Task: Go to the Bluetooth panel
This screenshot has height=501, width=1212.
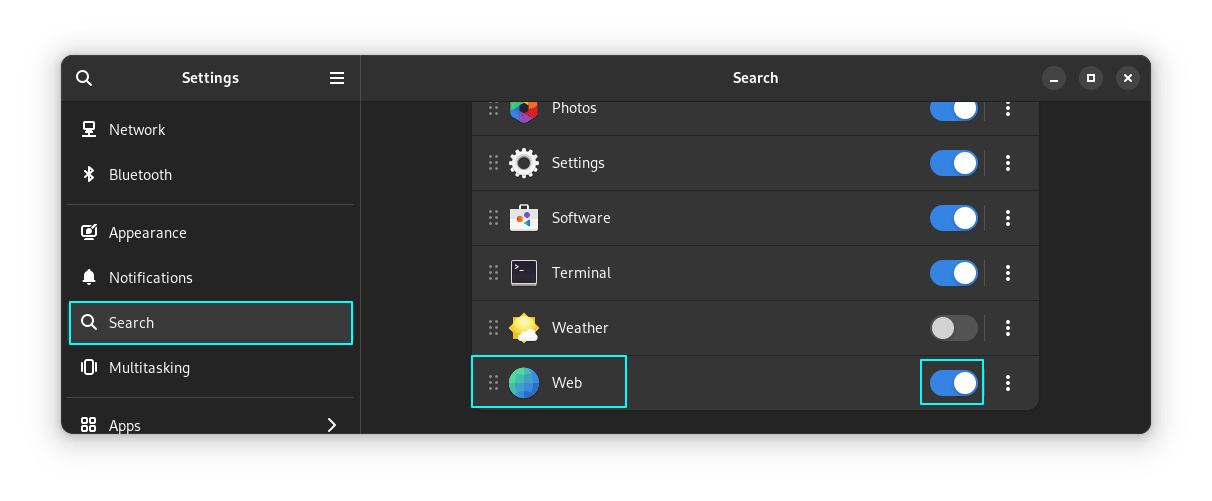Action: click(x=140, y=175)
